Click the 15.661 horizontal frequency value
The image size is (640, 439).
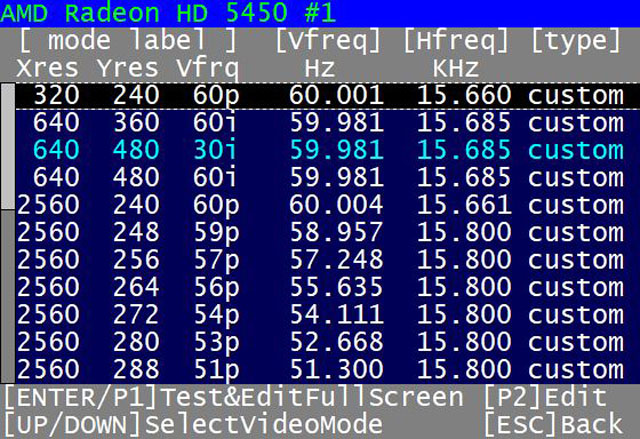[x=464, y=205]
